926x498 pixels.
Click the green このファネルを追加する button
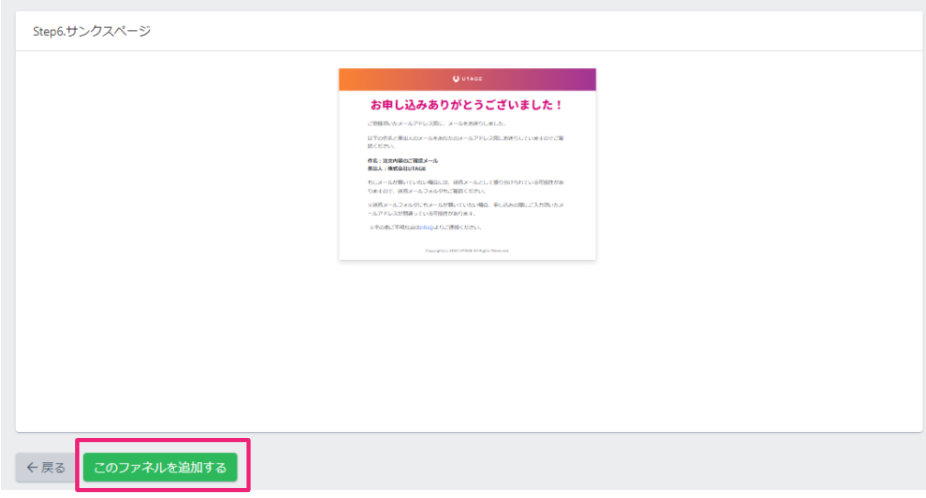(160, 467)
